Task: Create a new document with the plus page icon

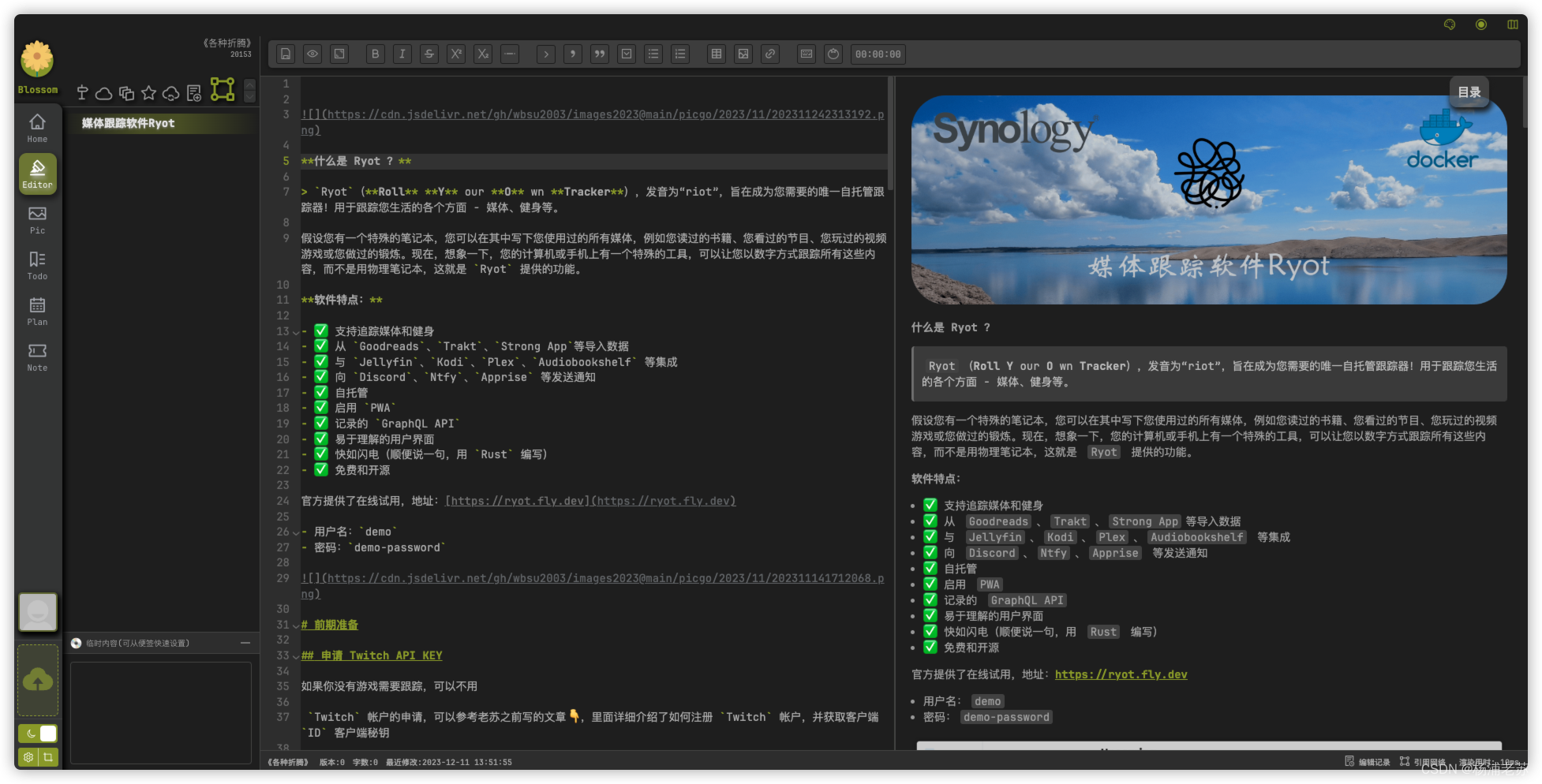Action: pos(194,94)
